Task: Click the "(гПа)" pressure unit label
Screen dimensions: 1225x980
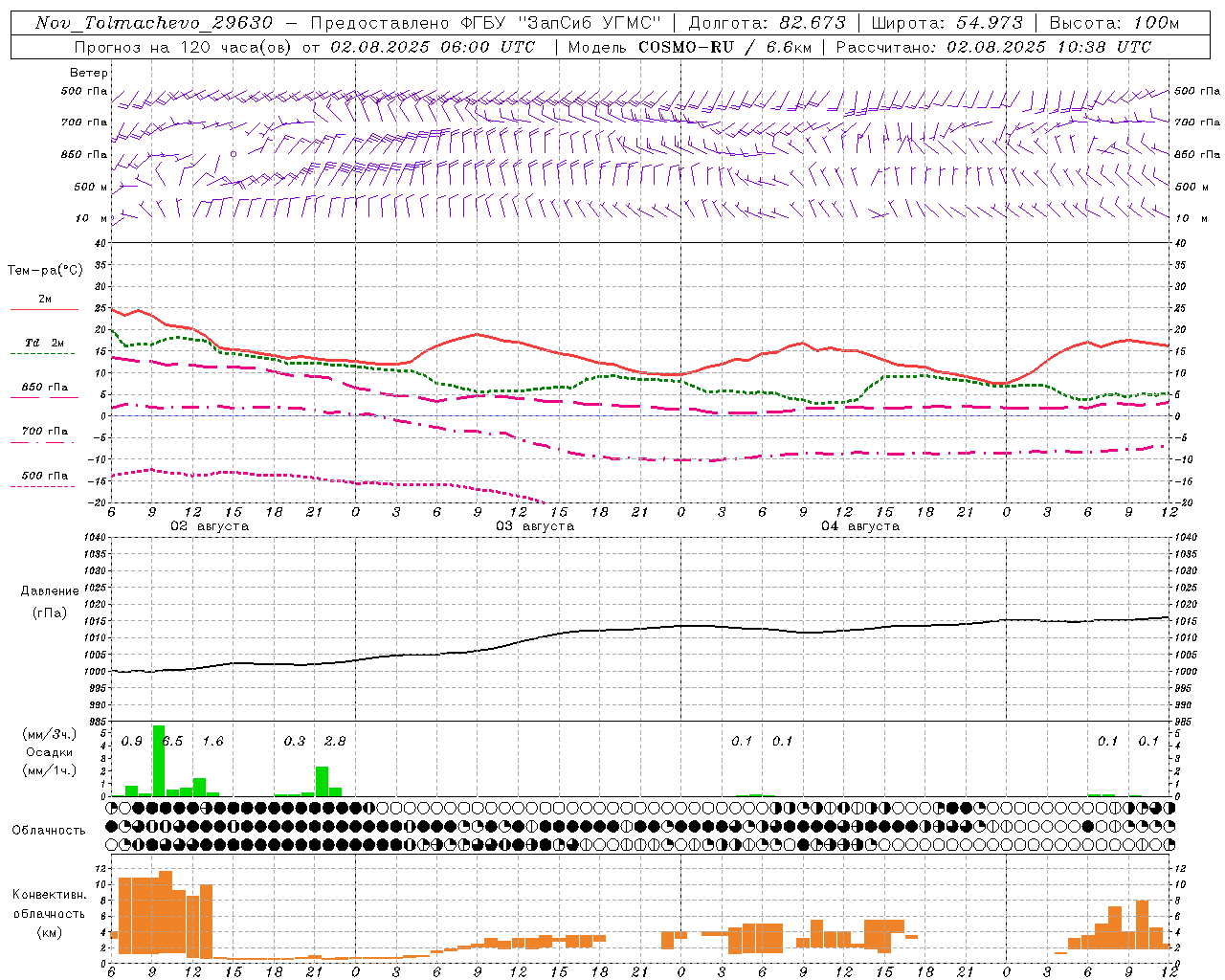Action: (x=50, y=612)
